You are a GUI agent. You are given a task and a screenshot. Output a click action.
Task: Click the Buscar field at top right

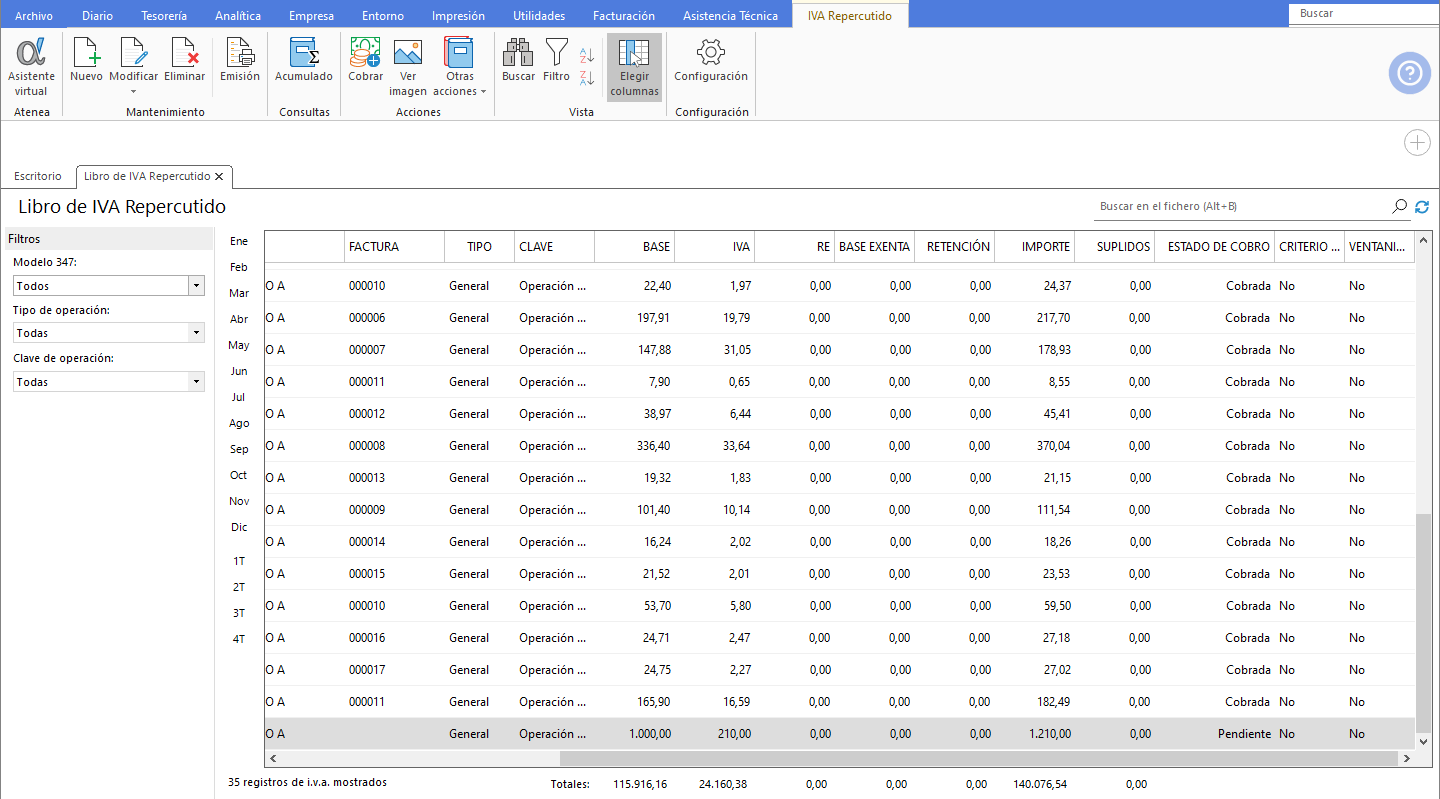[x=1364, y=14]
